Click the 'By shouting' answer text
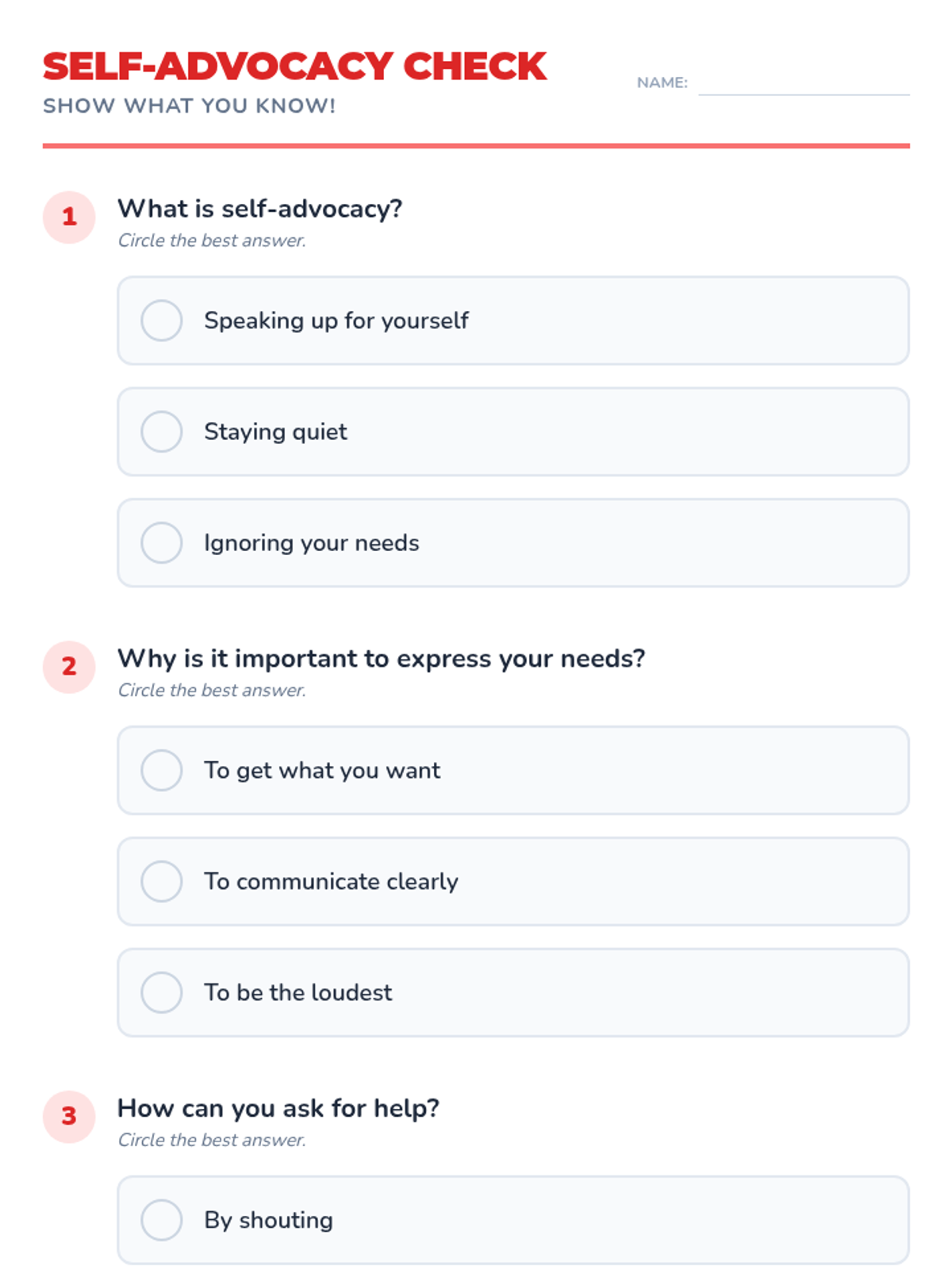 [268, 1220]
